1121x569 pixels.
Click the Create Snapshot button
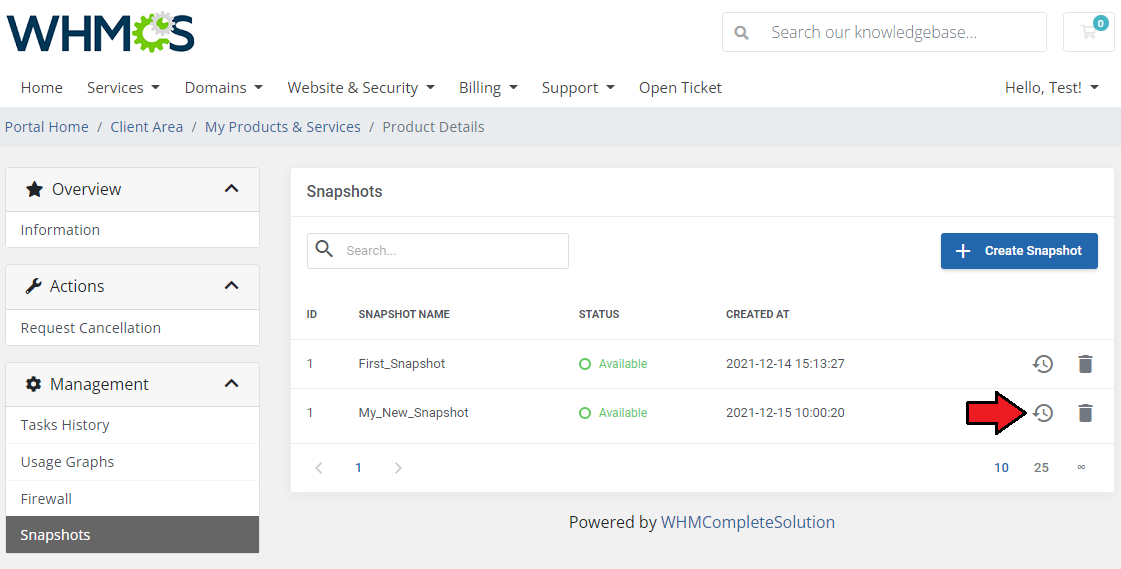(x=1019, y=251)
